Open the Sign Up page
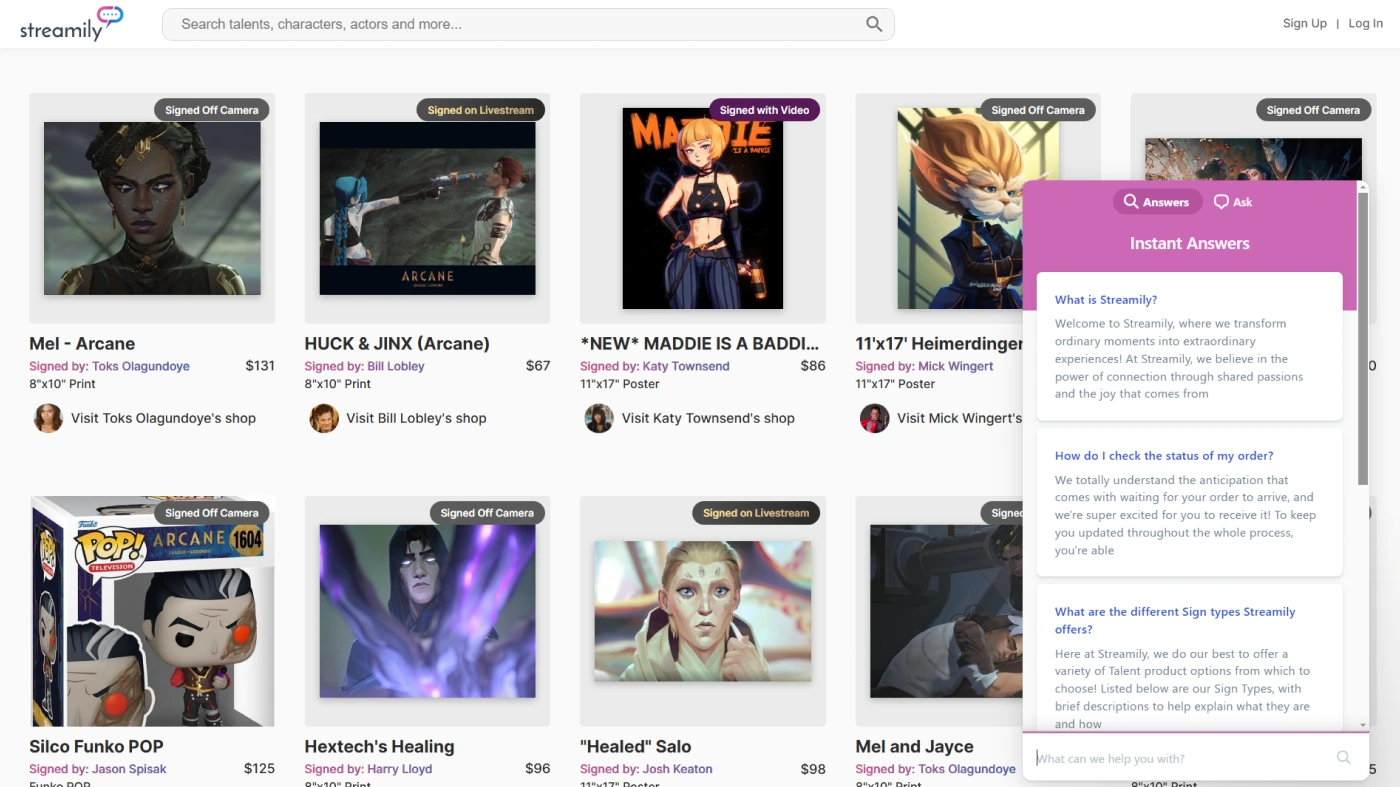This screenshot has height=787, width=1400. pyautogui.click(x=1304, y=24)
